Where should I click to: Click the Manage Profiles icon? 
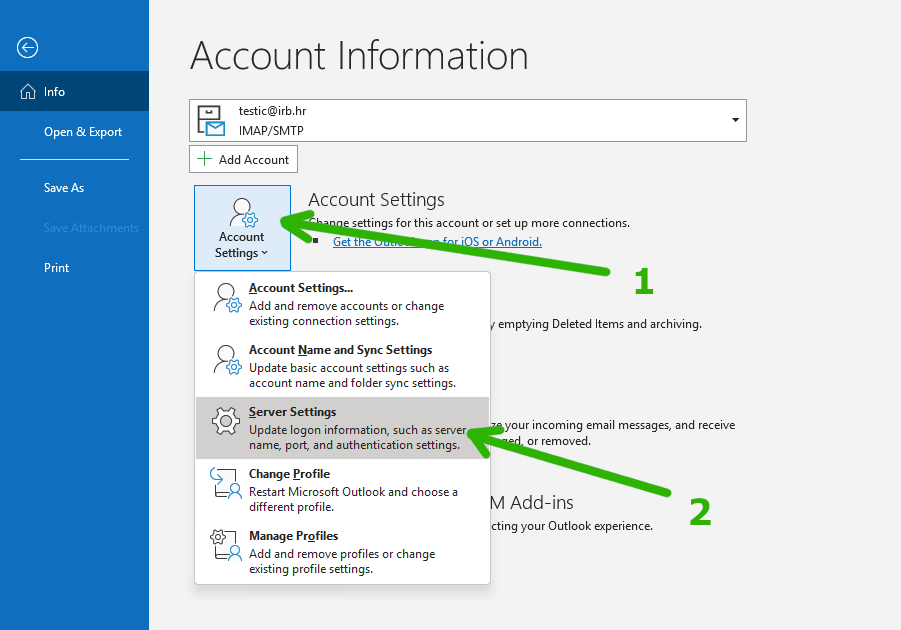click(x=226, y=545)
